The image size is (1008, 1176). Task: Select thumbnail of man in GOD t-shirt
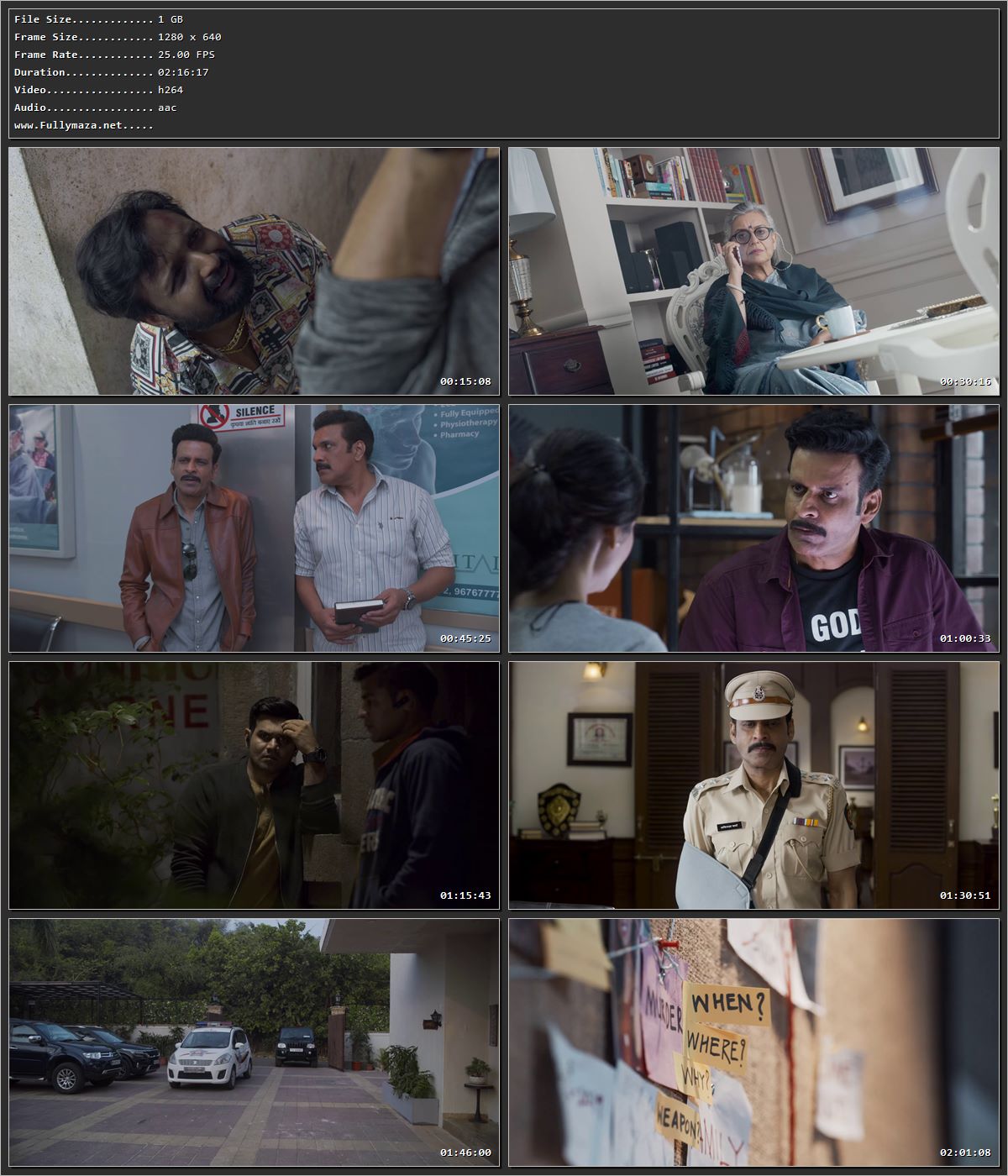(x=754, y=528)
